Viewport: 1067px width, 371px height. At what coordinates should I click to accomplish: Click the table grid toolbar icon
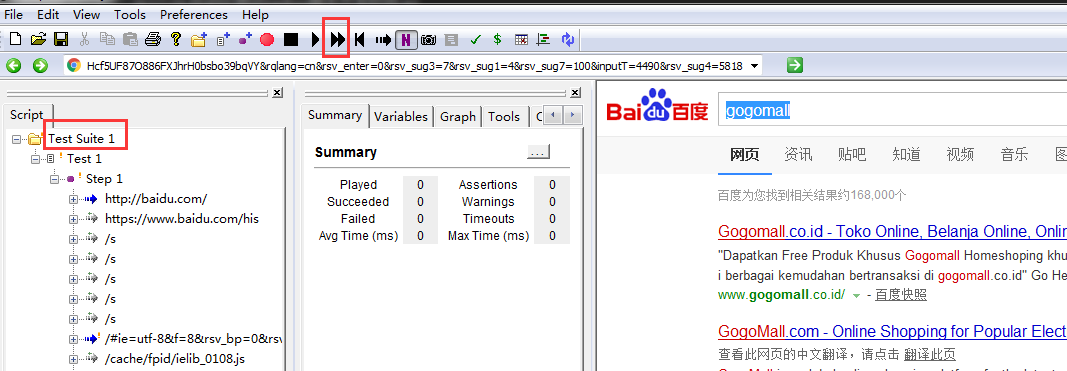tap(521, 39)
